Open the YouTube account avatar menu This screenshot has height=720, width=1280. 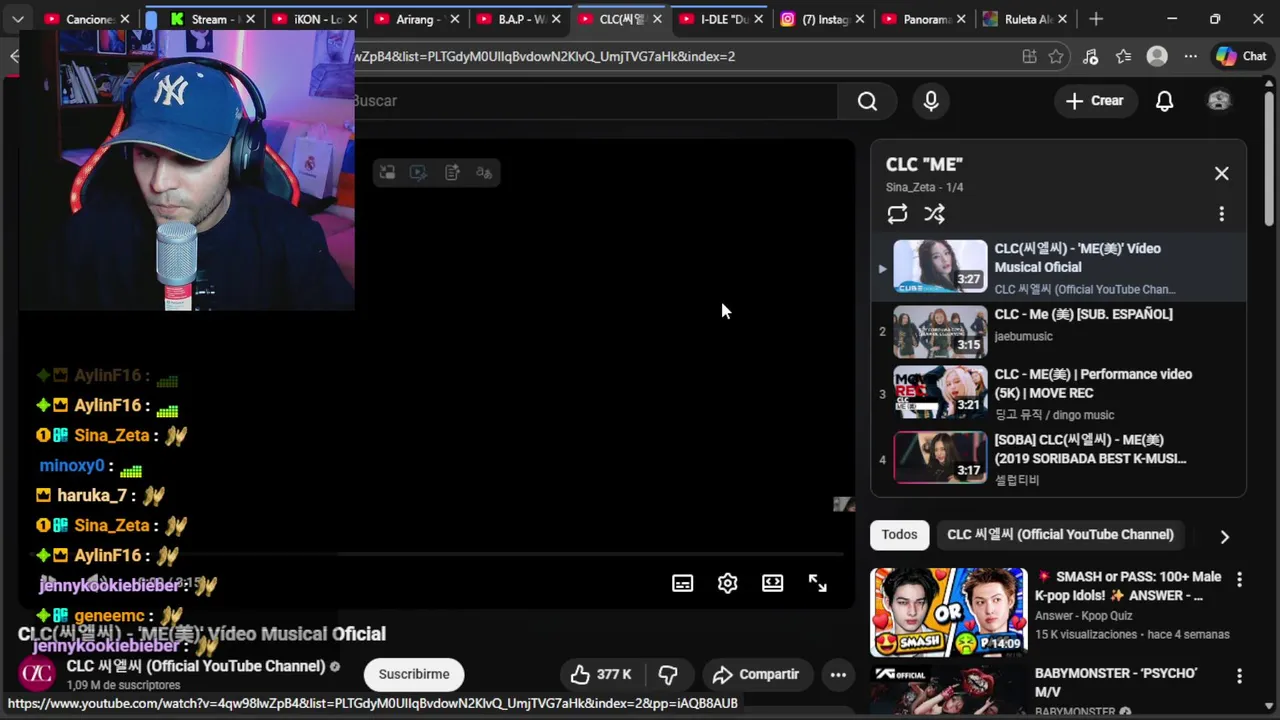pos(1219,101)
